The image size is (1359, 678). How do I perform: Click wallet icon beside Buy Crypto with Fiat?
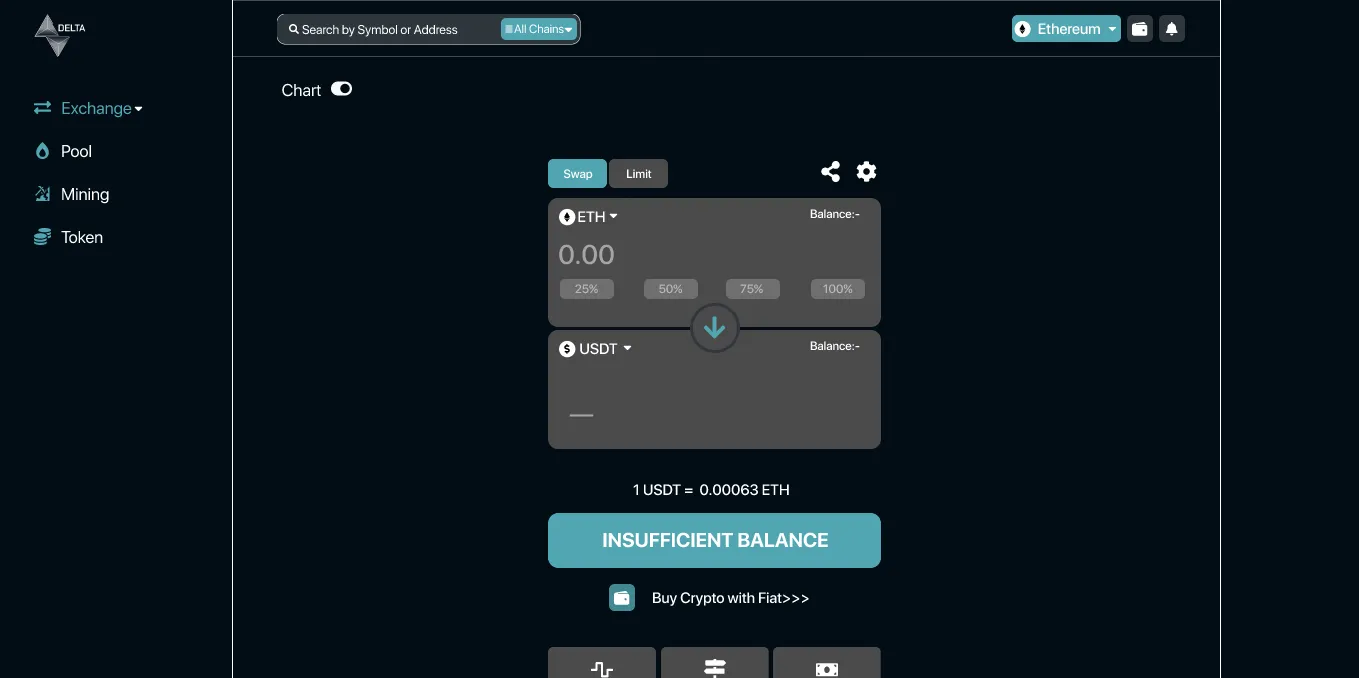[x=622, y=598]
